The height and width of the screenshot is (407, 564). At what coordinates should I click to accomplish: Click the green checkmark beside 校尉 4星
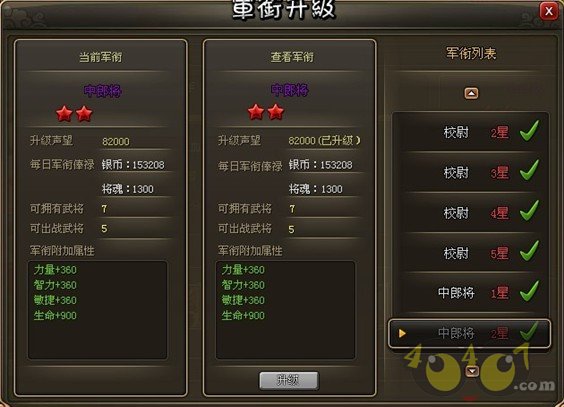(529, 211)
